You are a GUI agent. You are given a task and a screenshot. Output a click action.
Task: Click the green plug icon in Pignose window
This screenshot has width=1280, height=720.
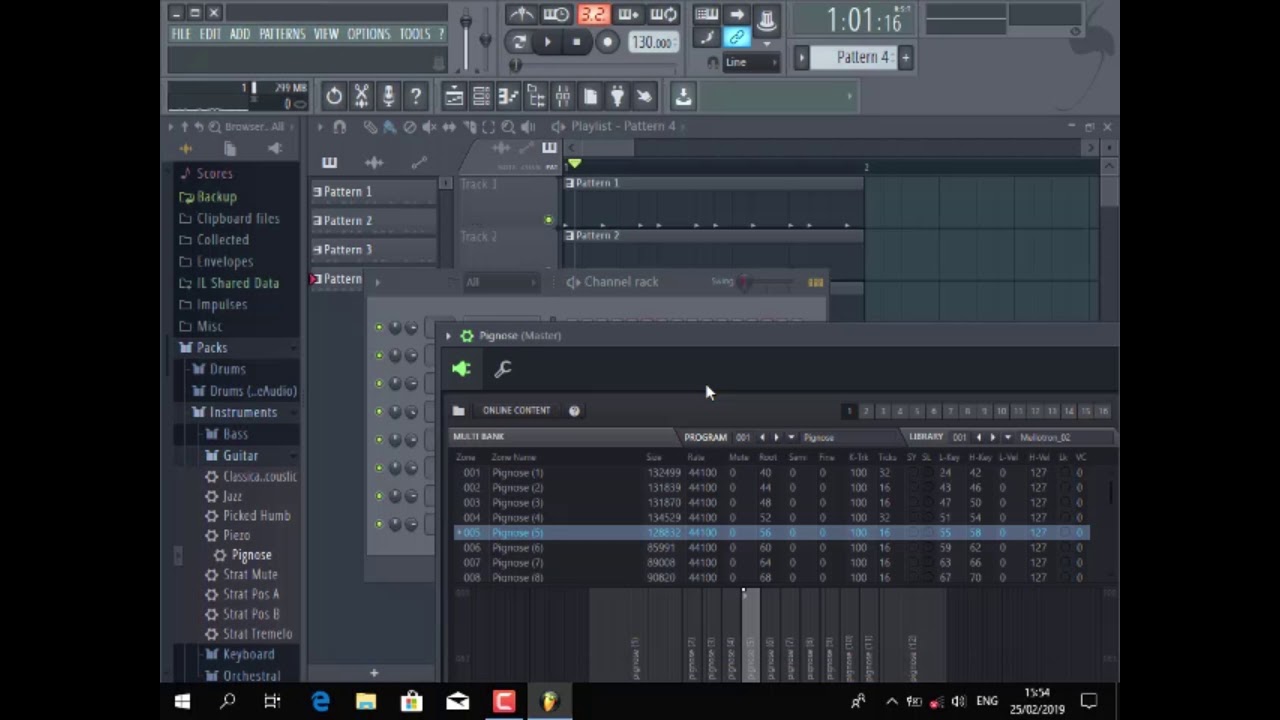coord(461,369)
